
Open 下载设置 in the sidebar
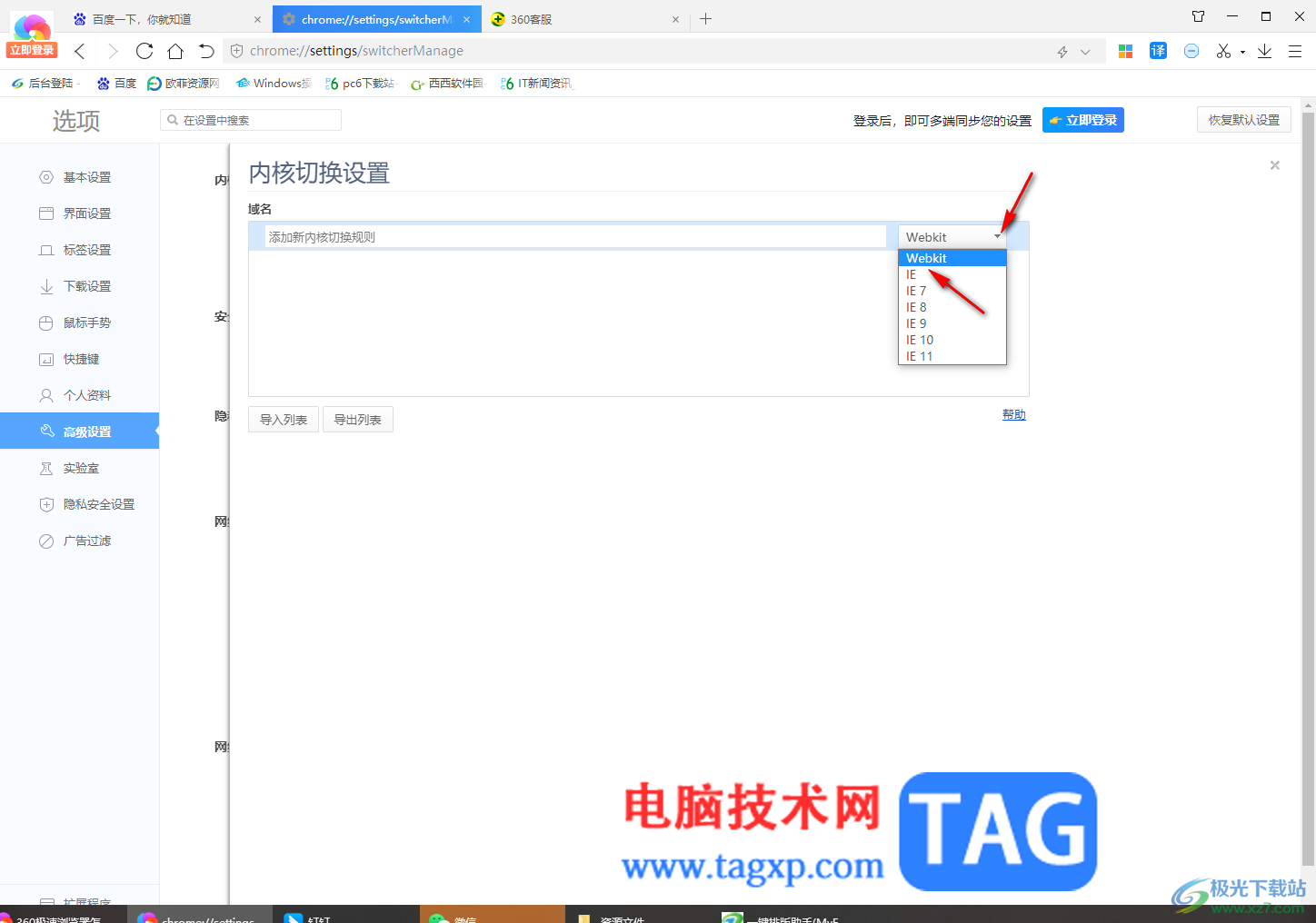[79, 286]
